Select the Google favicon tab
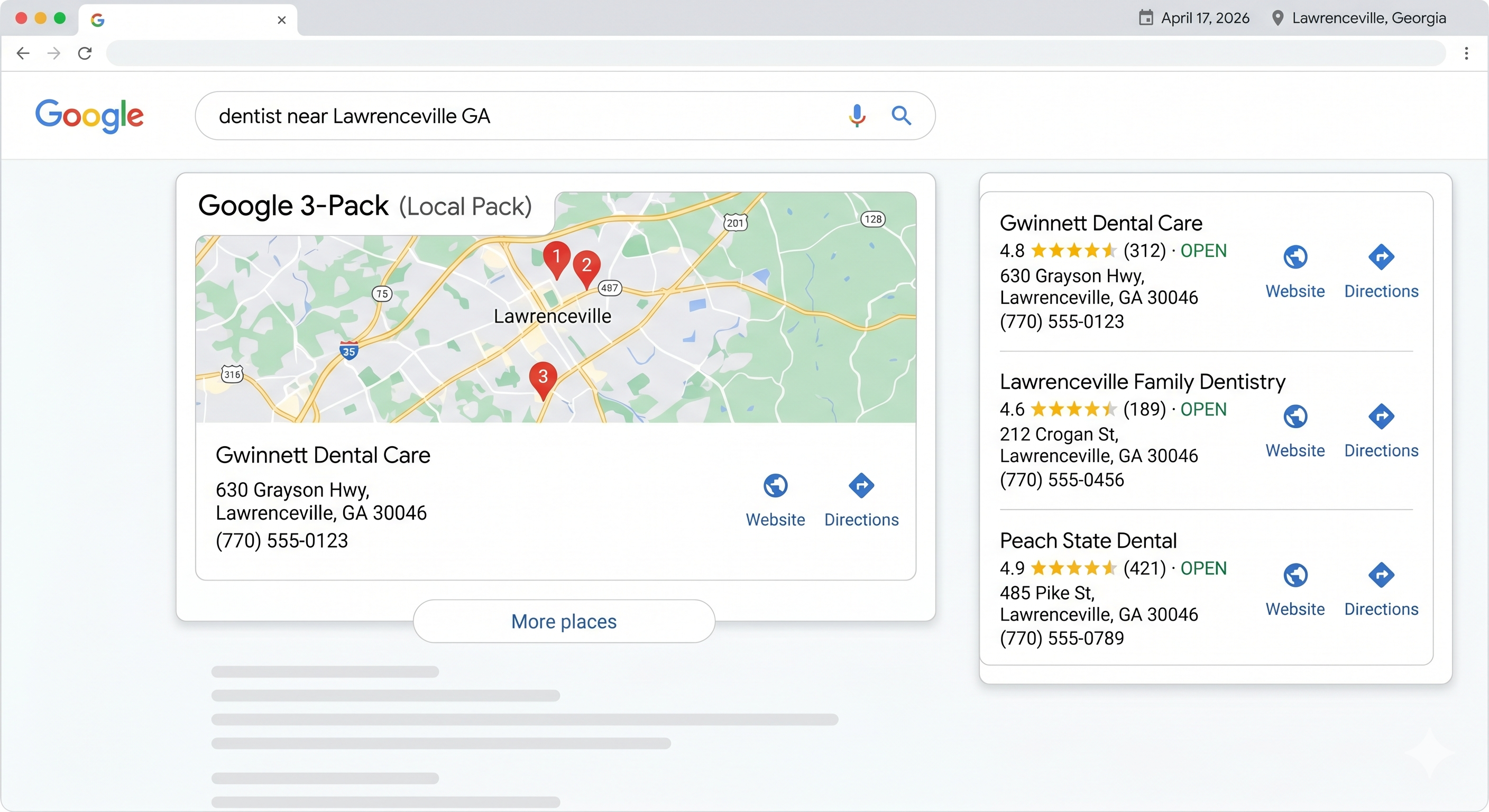This screenshot has width=1489, height=812. pos(98,20)
